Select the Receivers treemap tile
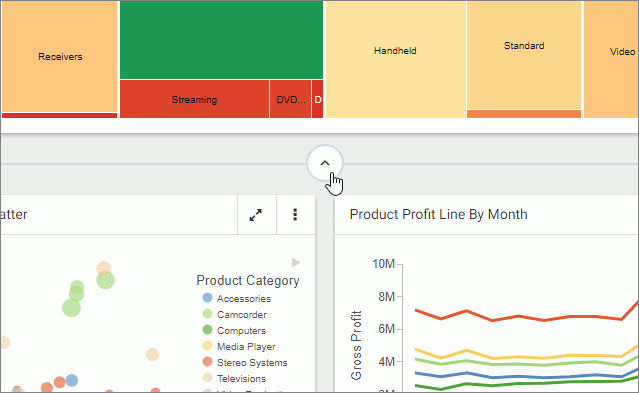Image resolution: width=639 pixels, height=393 pixels. [59, 56]
